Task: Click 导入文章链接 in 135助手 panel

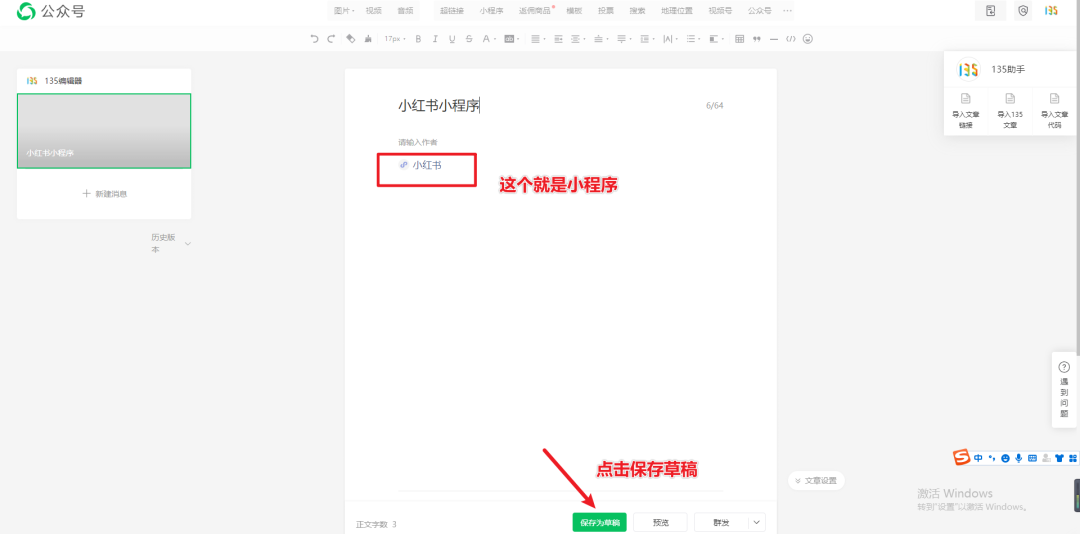Action: click(966, 110)
